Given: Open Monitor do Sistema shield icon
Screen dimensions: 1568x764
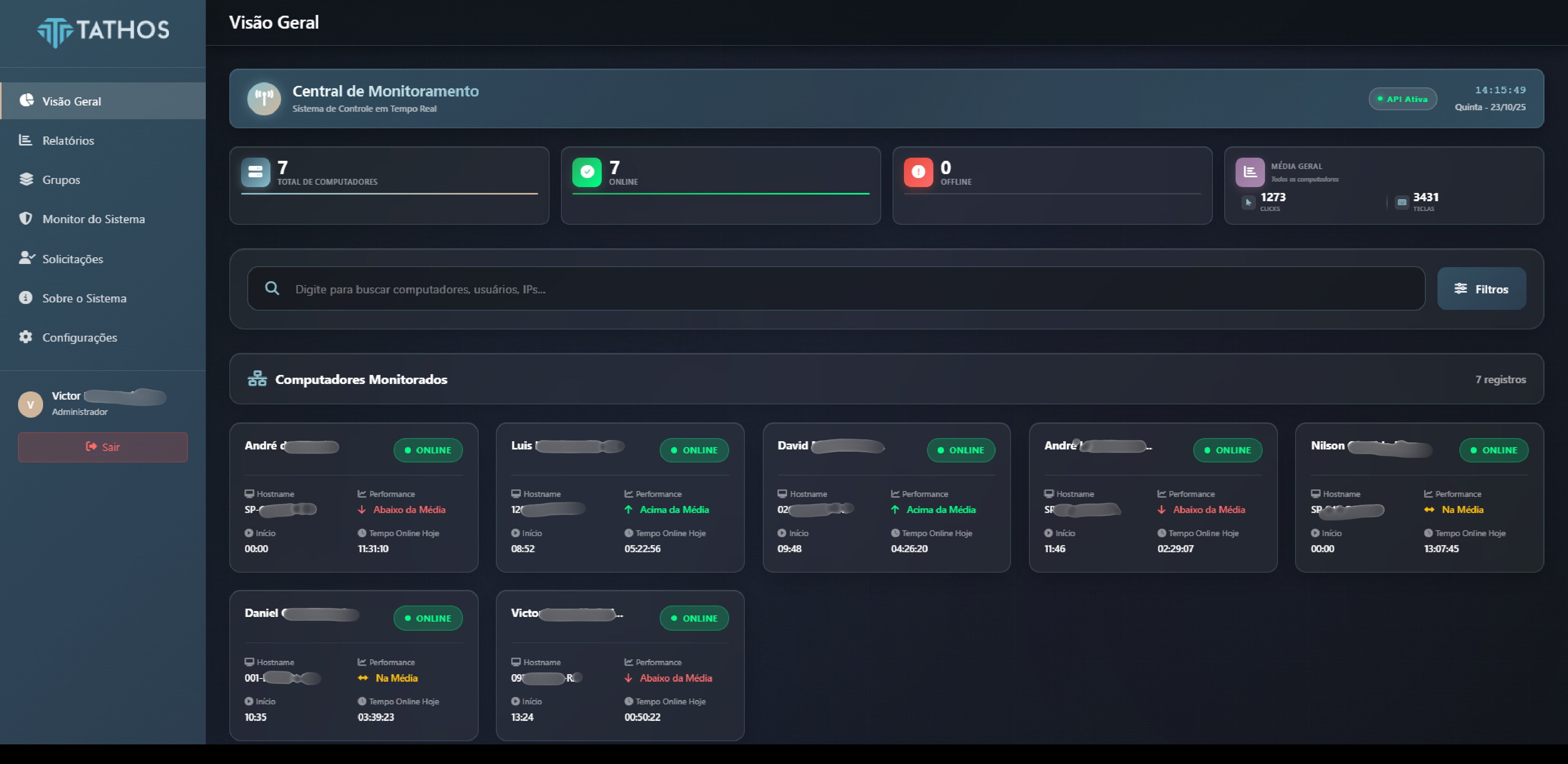Looking at the screenshot, I should pos(26,218).
